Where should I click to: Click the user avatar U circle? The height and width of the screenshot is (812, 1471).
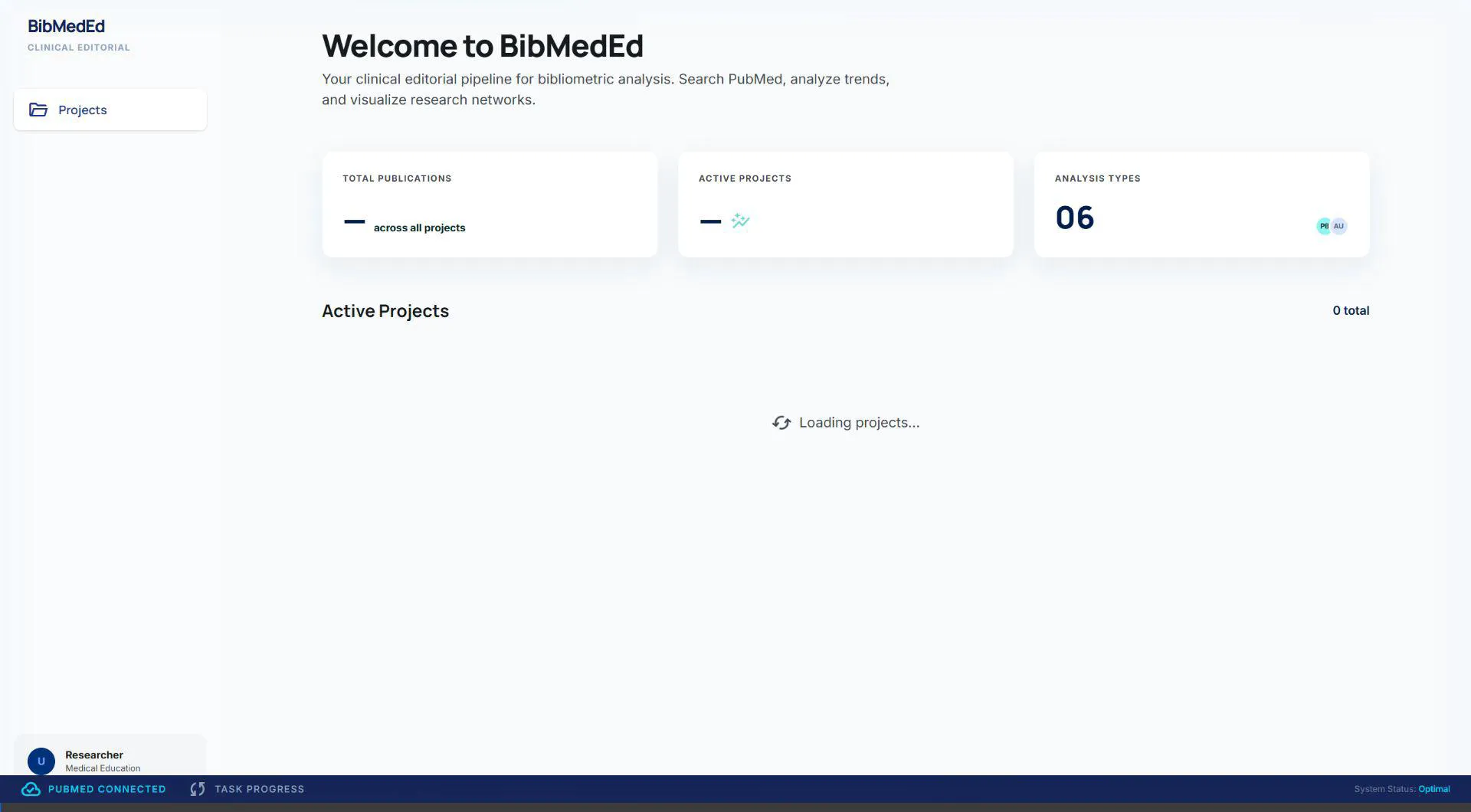click(x=41, y=761)
